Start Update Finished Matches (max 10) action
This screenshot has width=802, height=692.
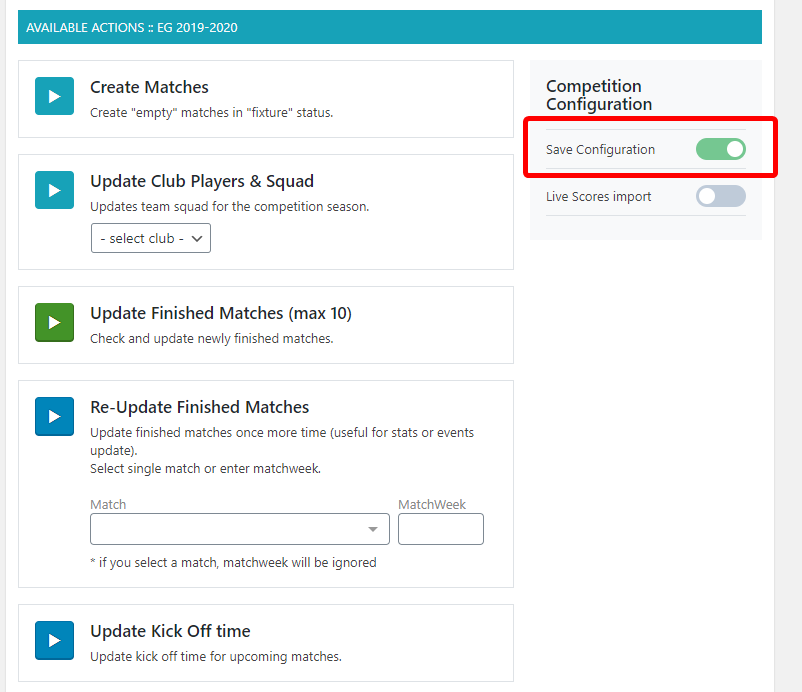54,322
